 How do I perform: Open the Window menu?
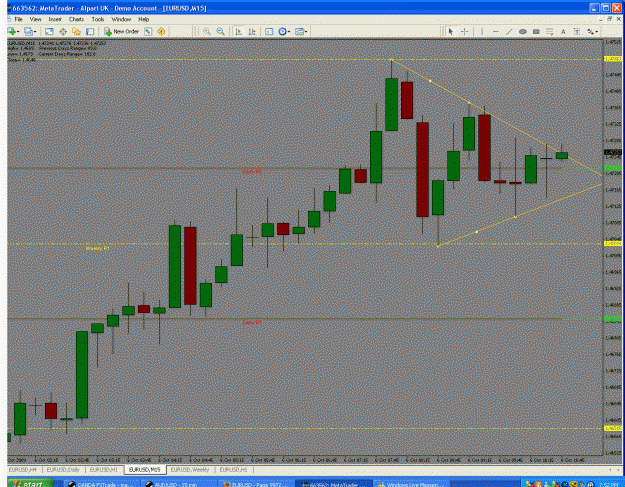[121, 19]
